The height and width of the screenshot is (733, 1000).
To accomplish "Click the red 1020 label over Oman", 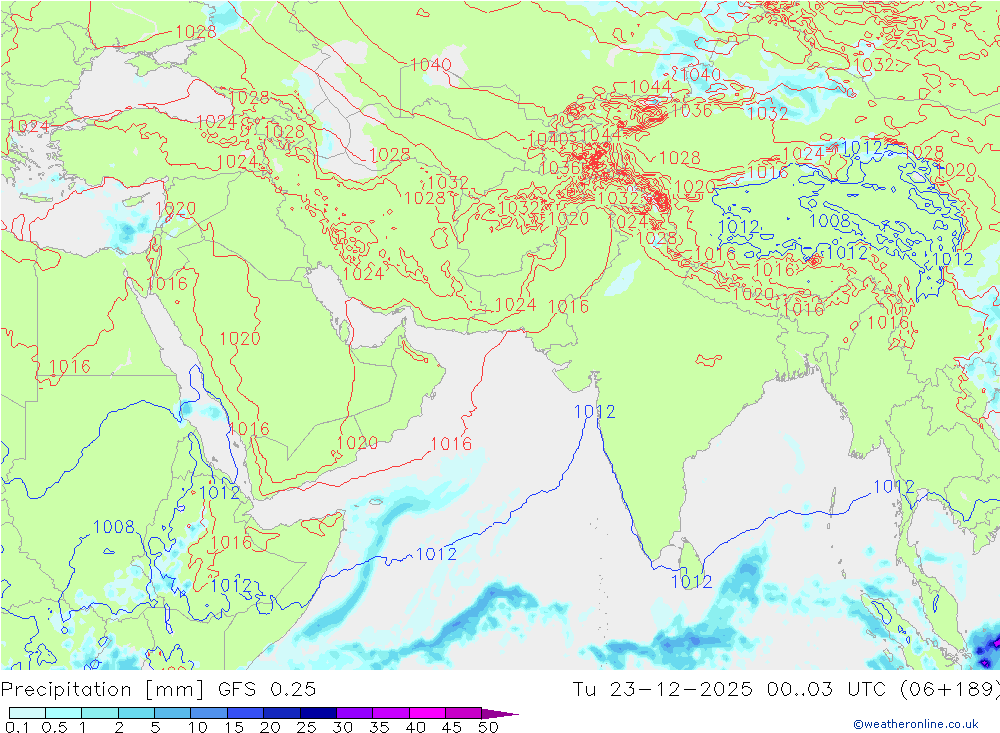I will (357, 443).
